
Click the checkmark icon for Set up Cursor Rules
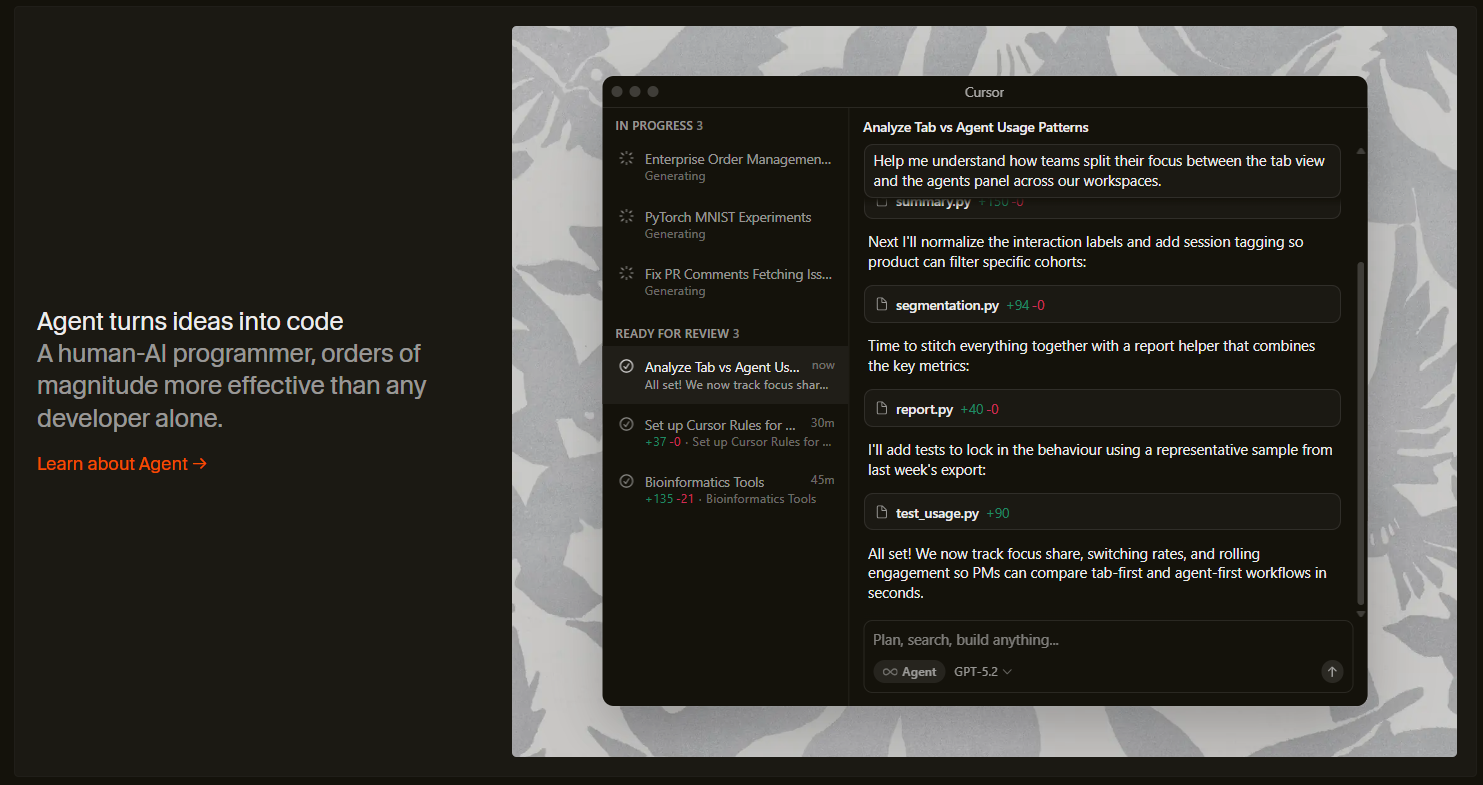click(x=627, y=425)
